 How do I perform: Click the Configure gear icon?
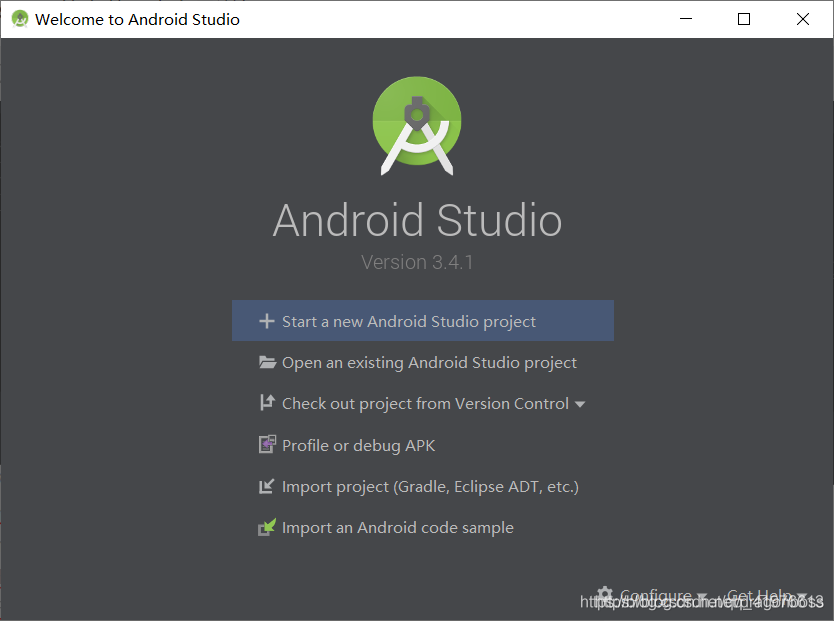(605, 595)
